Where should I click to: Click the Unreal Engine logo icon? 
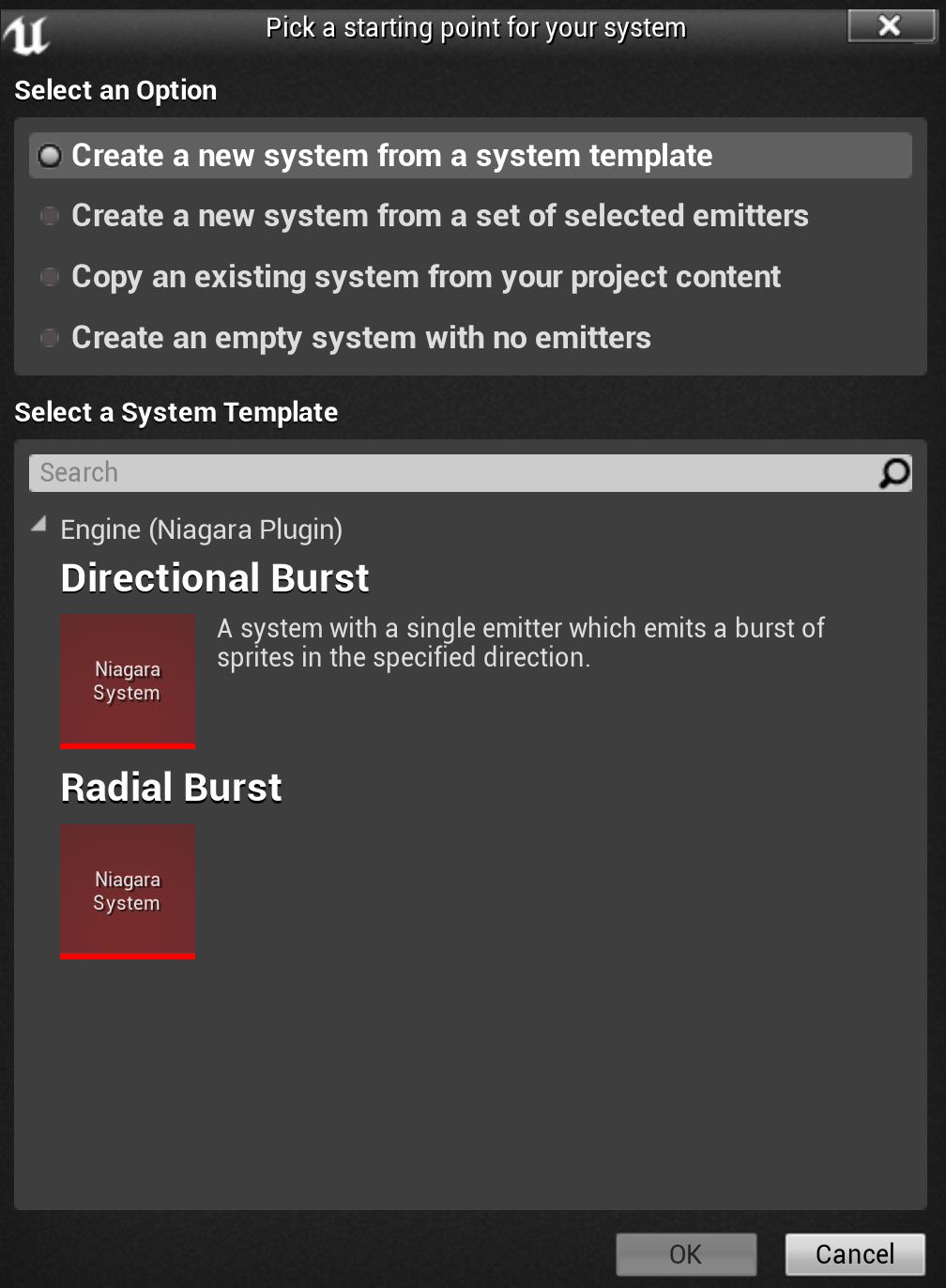coord(25,34)
